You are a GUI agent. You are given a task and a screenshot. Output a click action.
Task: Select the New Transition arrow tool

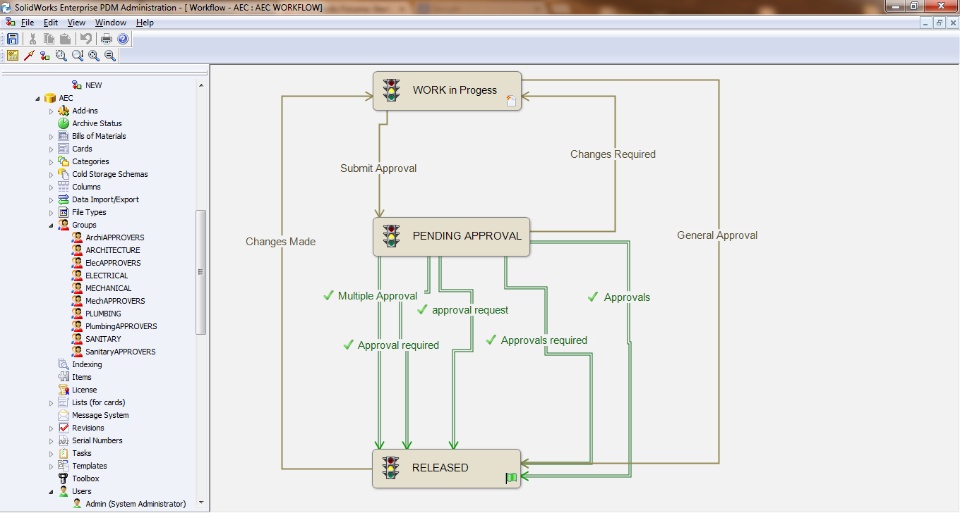29,56
